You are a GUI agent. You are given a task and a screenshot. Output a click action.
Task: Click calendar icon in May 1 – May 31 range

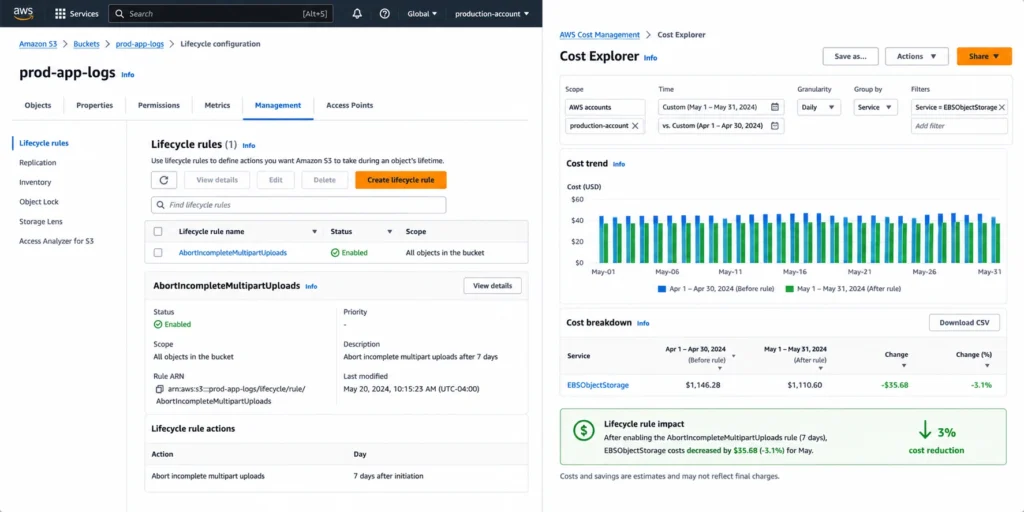click(x=775, y=107)
